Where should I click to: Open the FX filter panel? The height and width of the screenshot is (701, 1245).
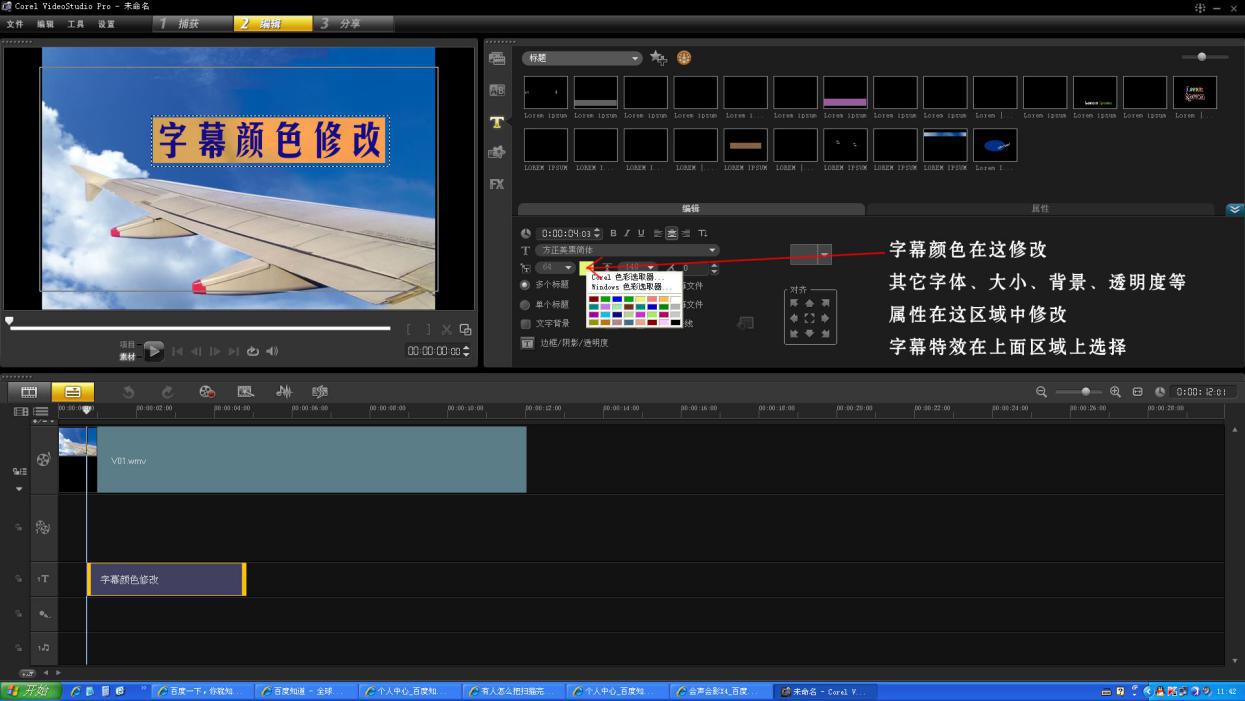coord(496,185)
